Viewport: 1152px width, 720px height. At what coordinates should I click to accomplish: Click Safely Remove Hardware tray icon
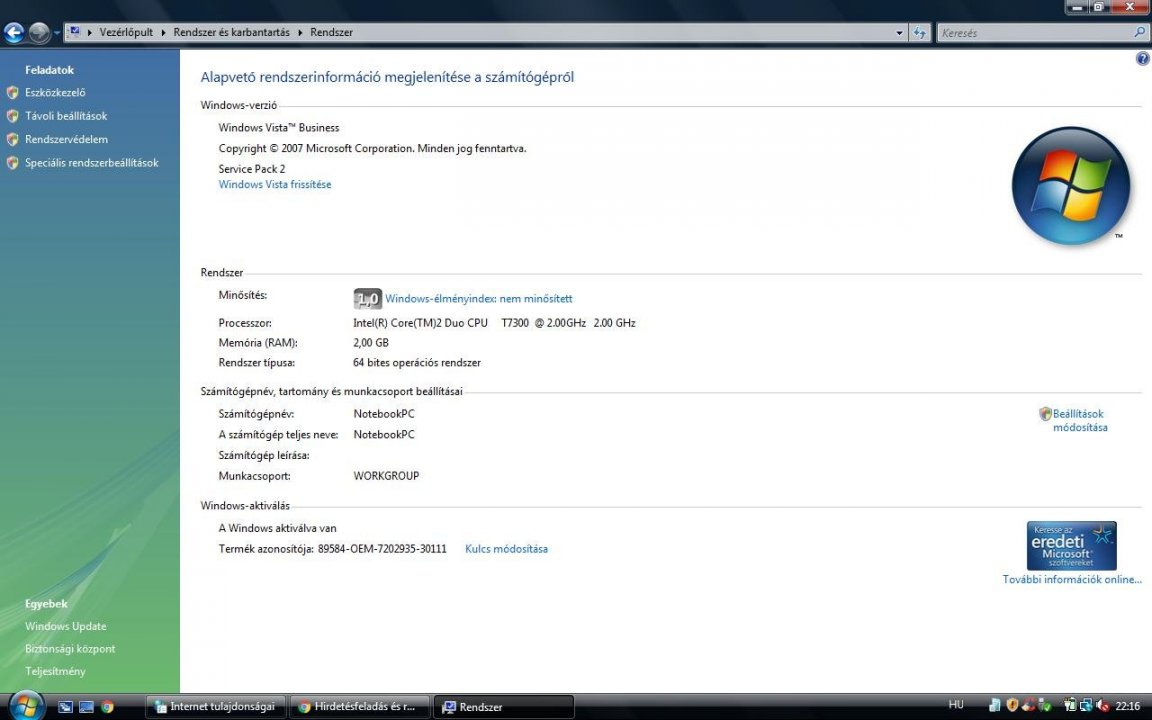tap(1045, 706)
